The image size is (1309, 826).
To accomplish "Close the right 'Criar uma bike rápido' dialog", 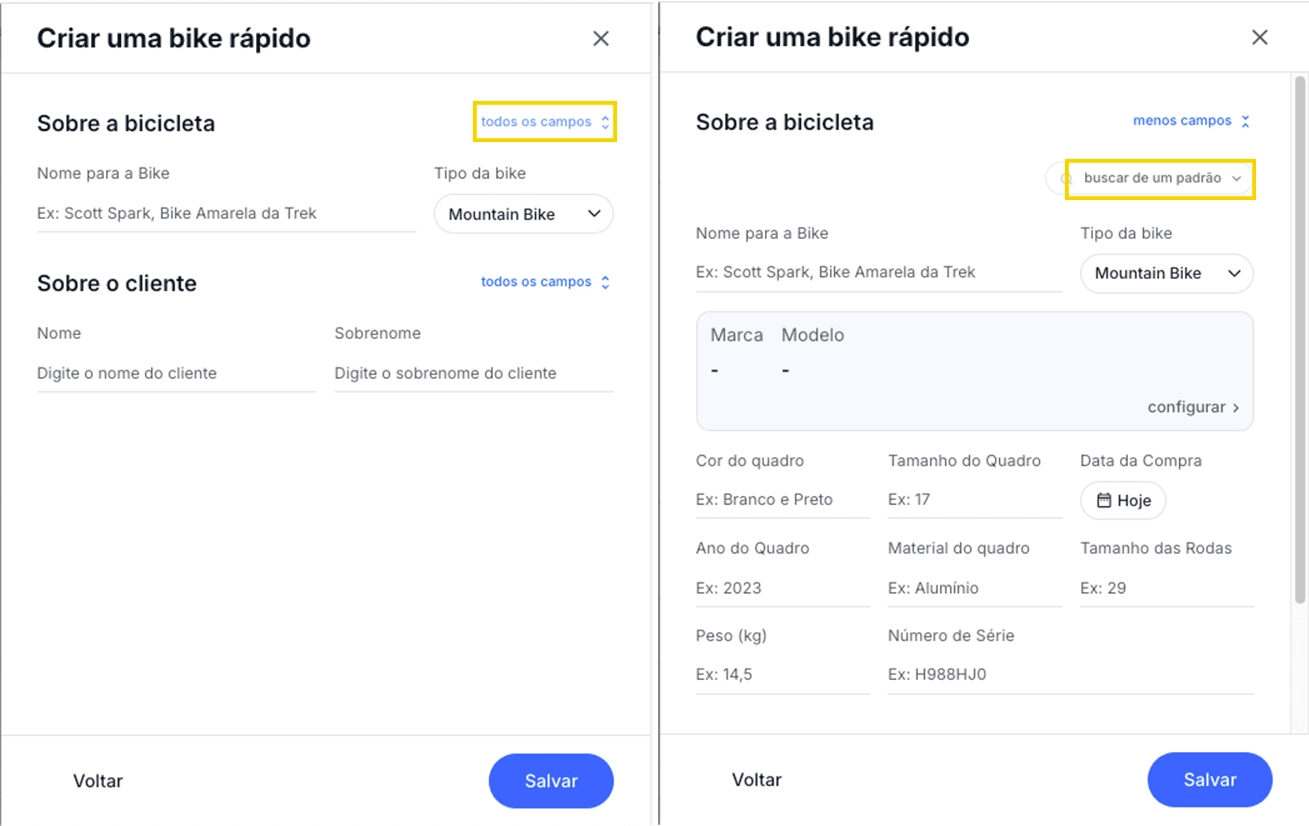I will pos(1260,38).
